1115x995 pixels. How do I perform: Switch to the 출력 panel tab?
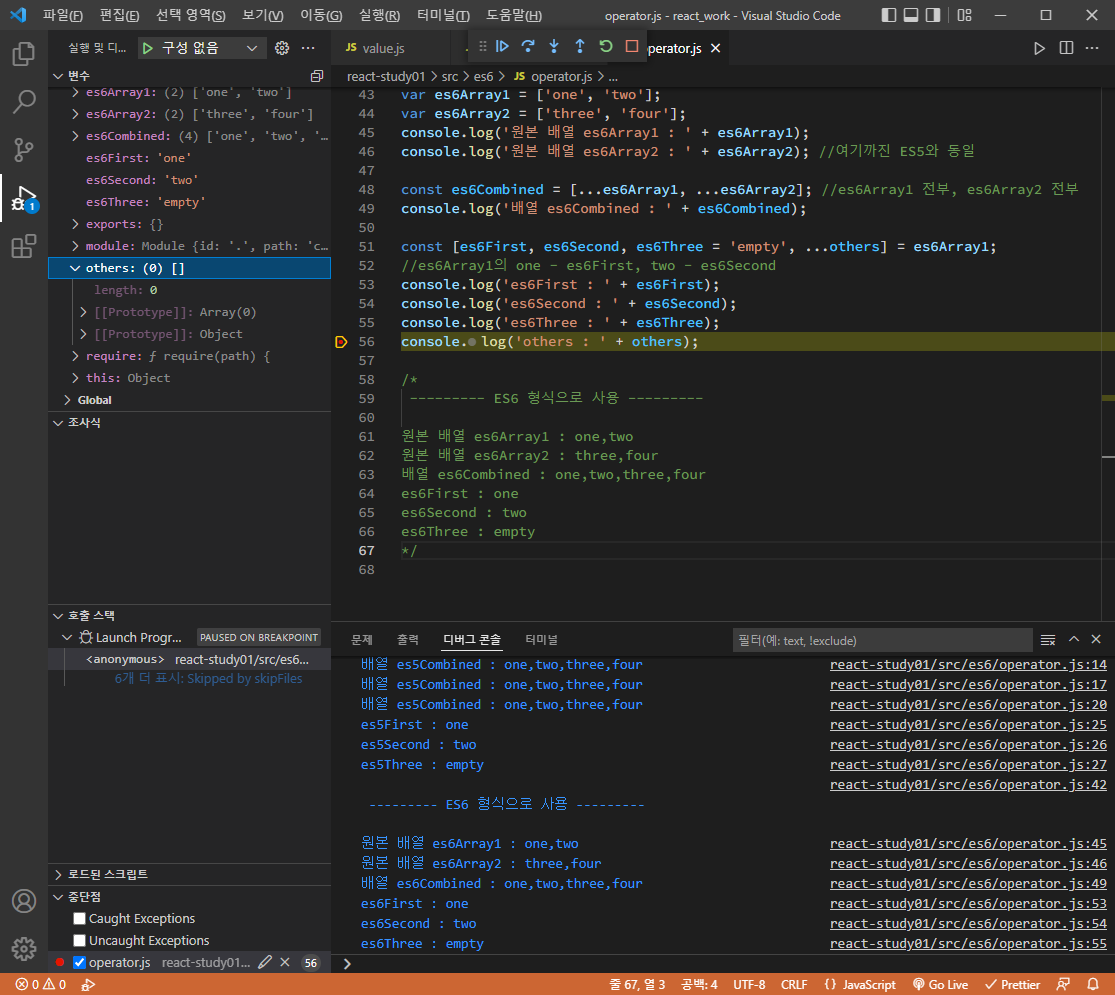407,639
